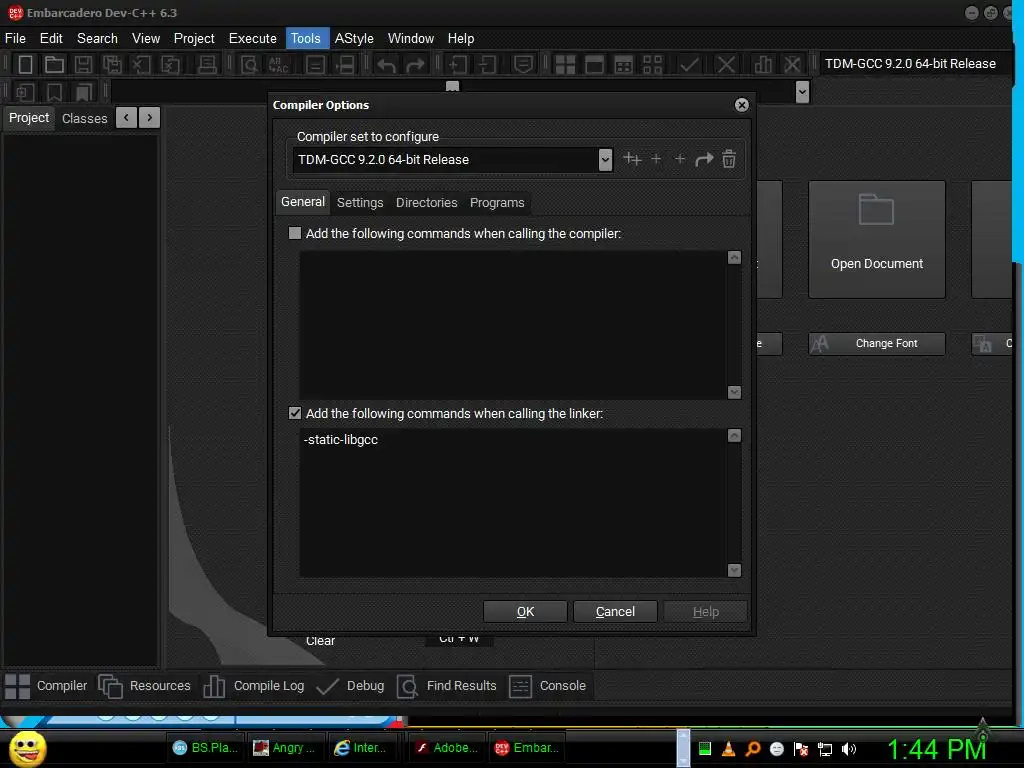
Task: Click the Syntax Check checkmark icon
Action: [x=689, y=64]
